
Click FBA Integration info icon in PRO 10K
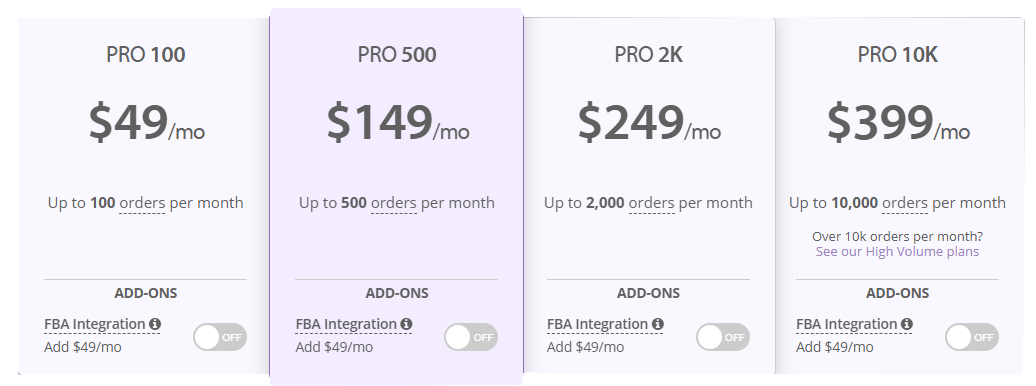(906, 324)
